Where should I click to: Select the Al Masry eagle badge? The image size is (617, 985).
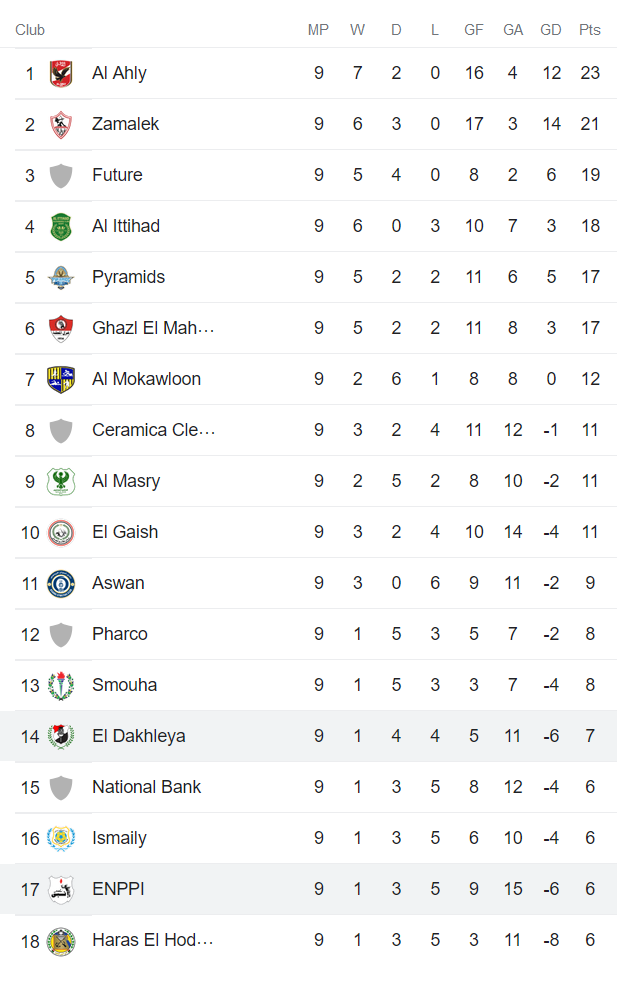(x=60, y=480)
